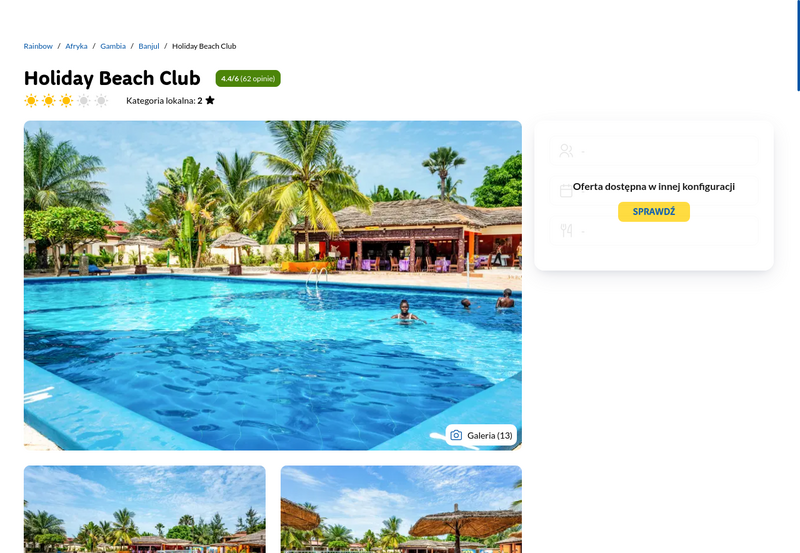
Task: Open the lower left resort thumbnail
Action: click(145, 509)
